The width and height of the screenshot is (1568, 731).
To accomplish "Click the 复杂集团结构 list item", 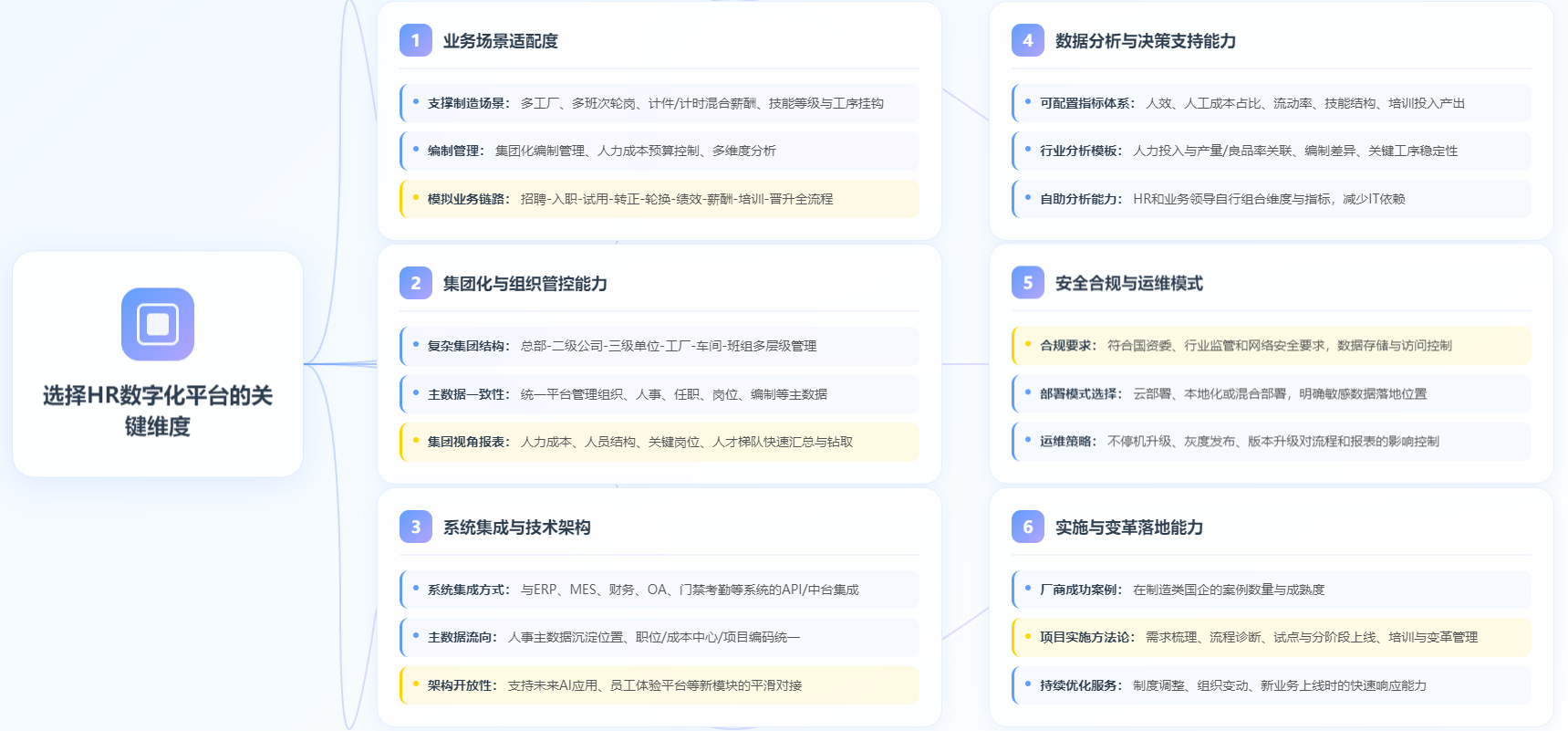I will [x=659, y=346].
